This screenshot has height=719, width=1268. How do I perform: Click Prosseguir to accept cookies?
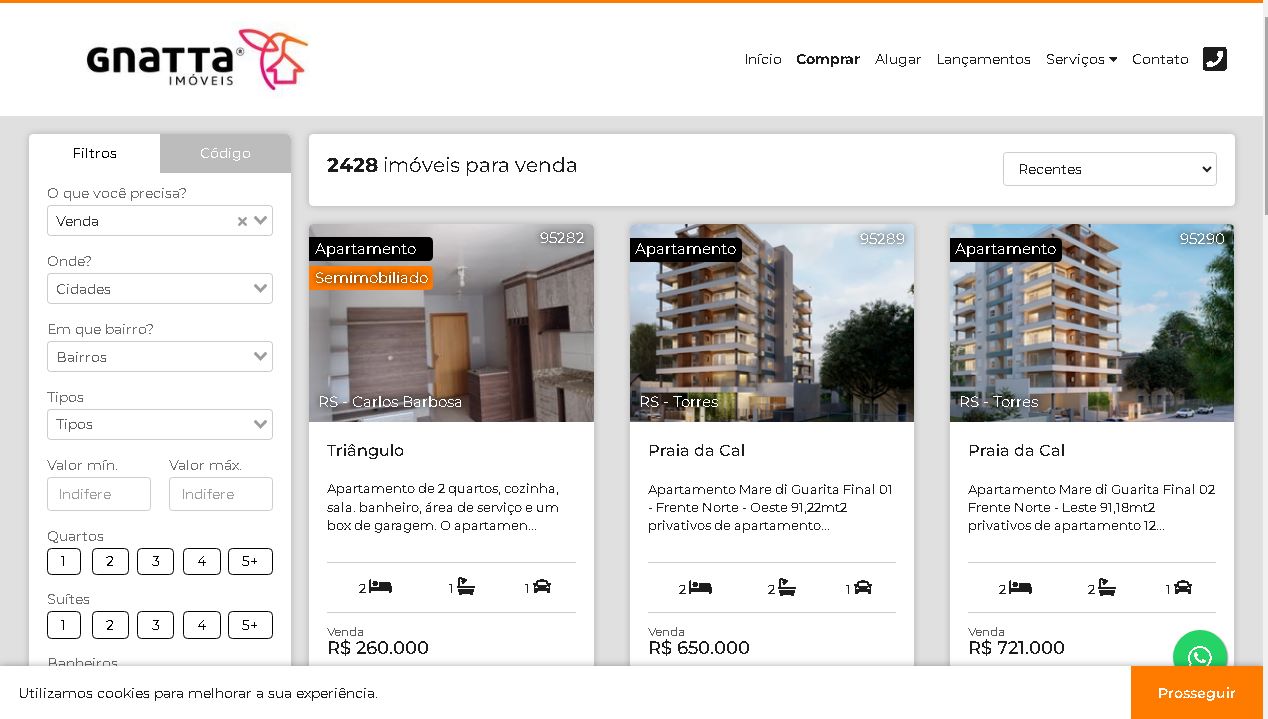point(1197,693)
